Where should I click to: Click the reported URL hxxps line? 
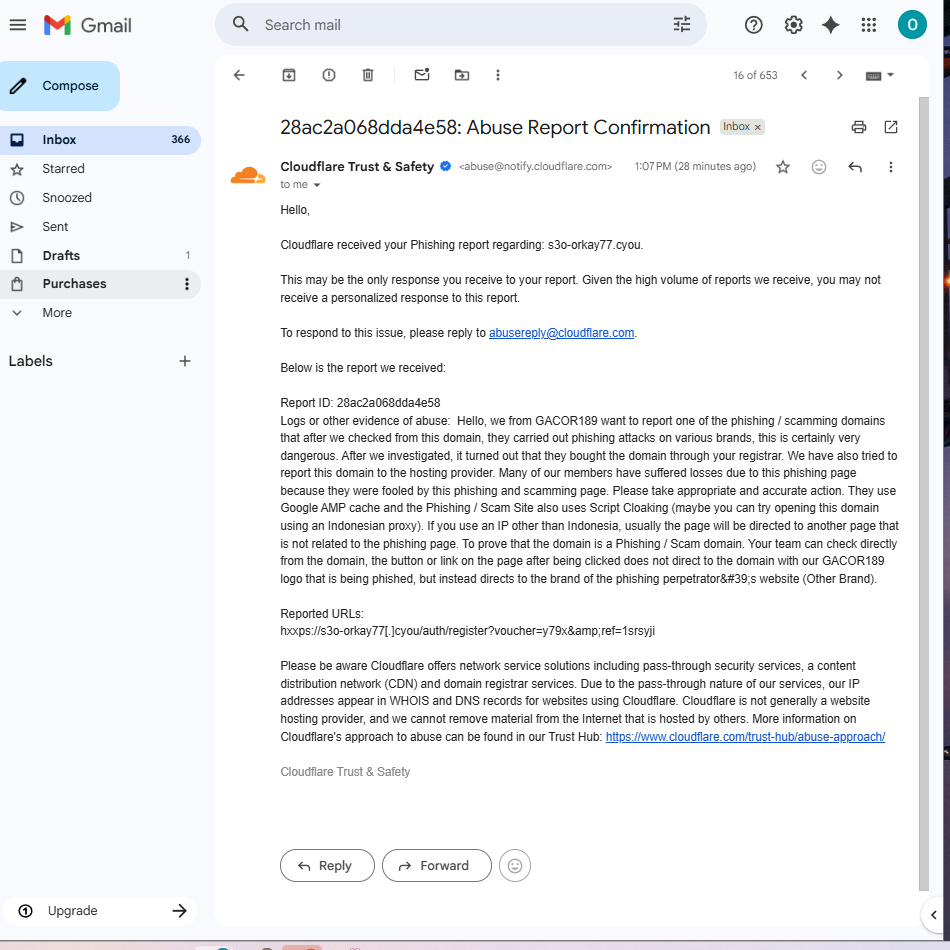click(x=467, y=631)
